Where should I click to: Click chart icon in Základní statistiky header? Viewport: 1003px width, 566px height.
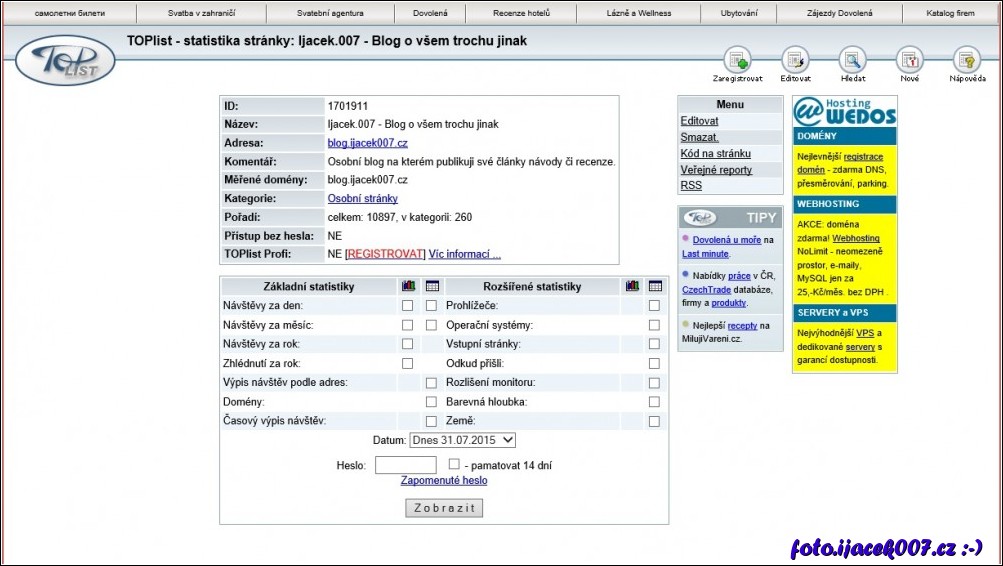tap(407, 287)
